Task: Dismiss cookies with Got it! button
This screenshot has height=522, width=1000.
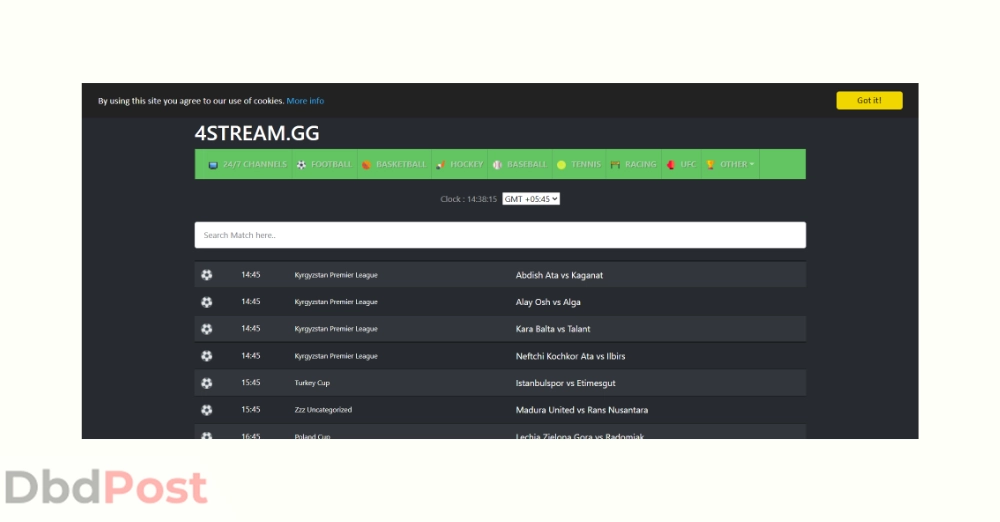Action: 869,100
